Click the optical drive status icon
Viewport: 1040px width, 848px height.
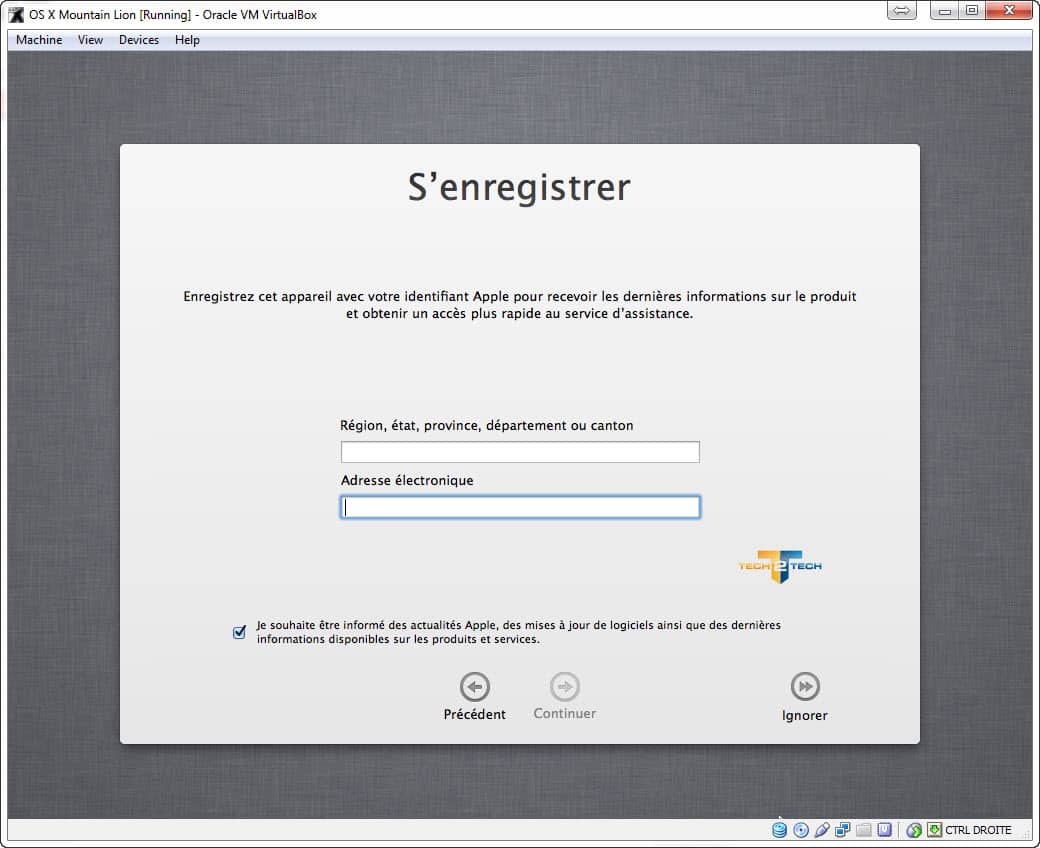801,829
